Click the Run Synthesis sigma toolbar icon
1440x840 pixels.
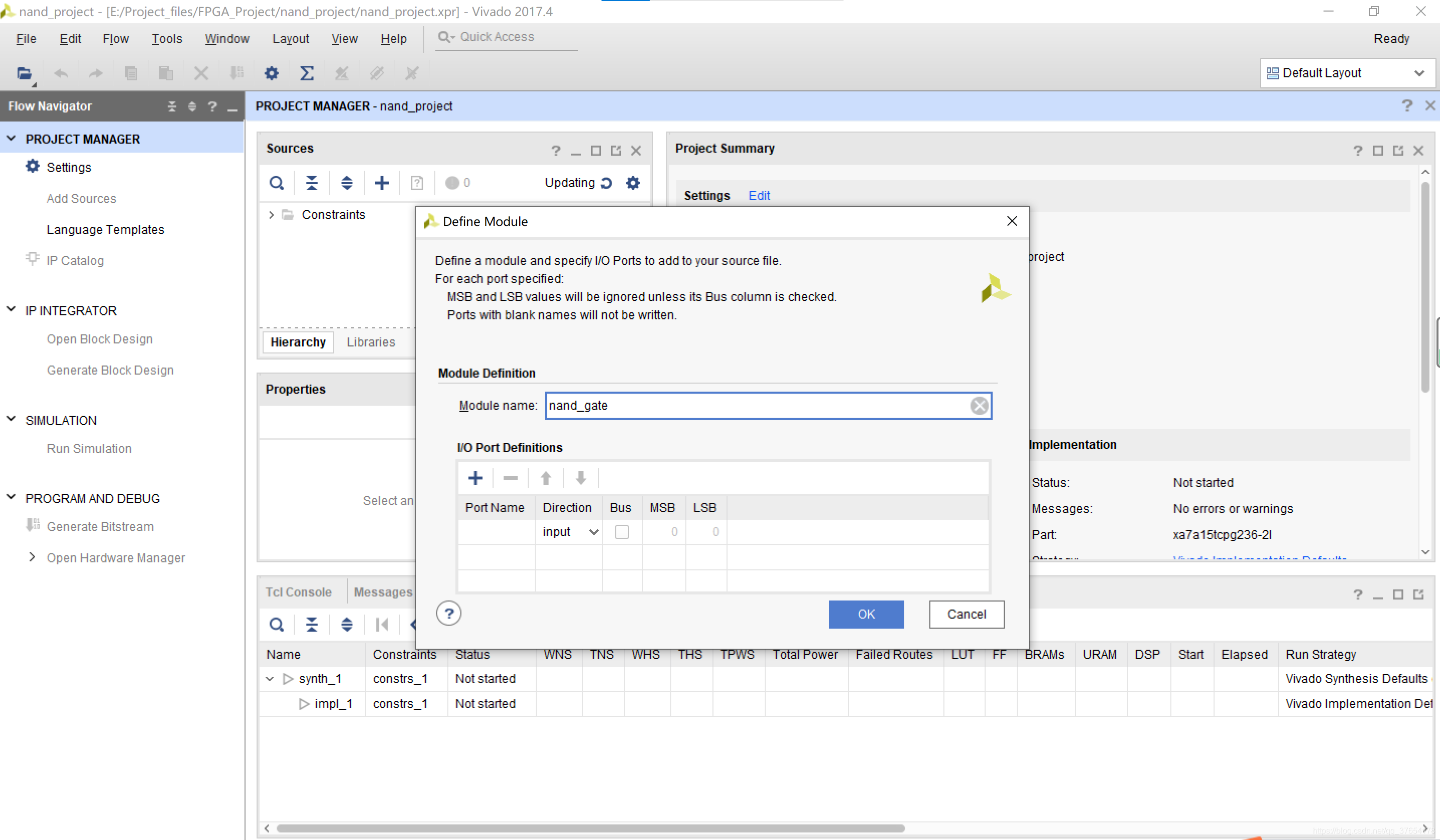pos(307,73)
